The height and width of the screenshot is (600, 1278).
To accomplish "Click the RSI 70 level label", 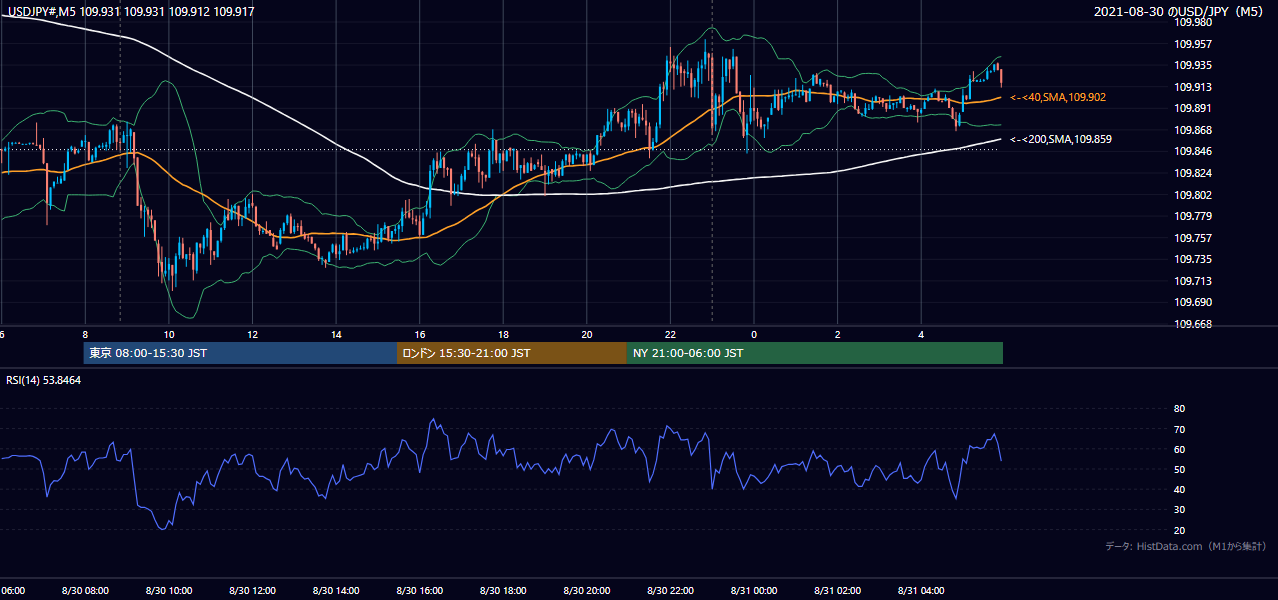I will pos(1179,430).
